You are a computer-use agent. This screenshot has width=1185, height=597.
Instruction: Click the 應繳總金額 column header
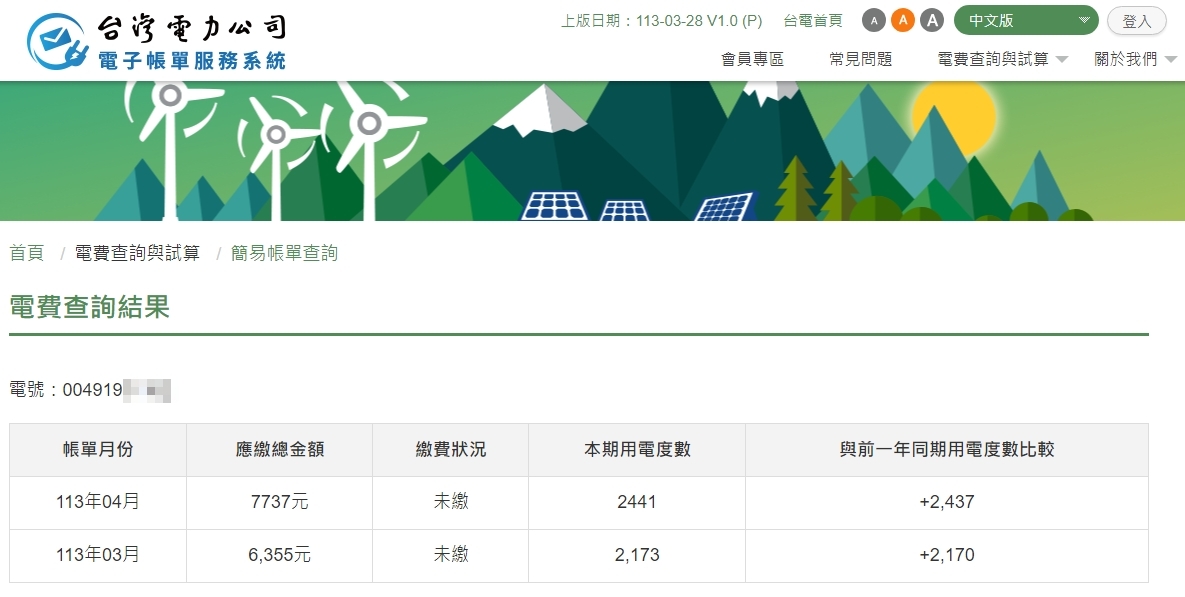point(279,450)
